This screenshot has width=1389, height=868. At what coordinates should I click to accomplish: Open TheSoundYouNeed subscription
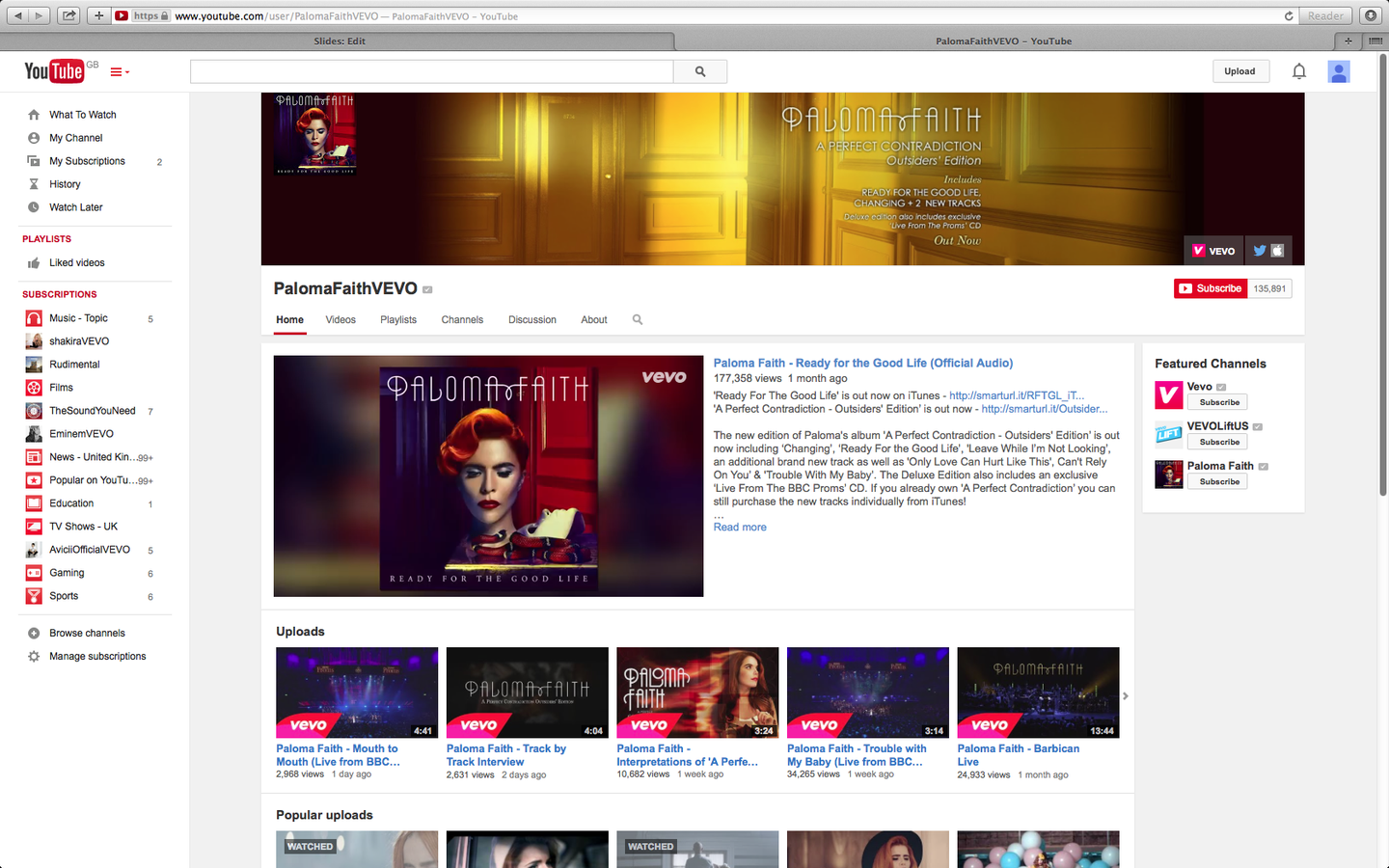pos(93,411)
